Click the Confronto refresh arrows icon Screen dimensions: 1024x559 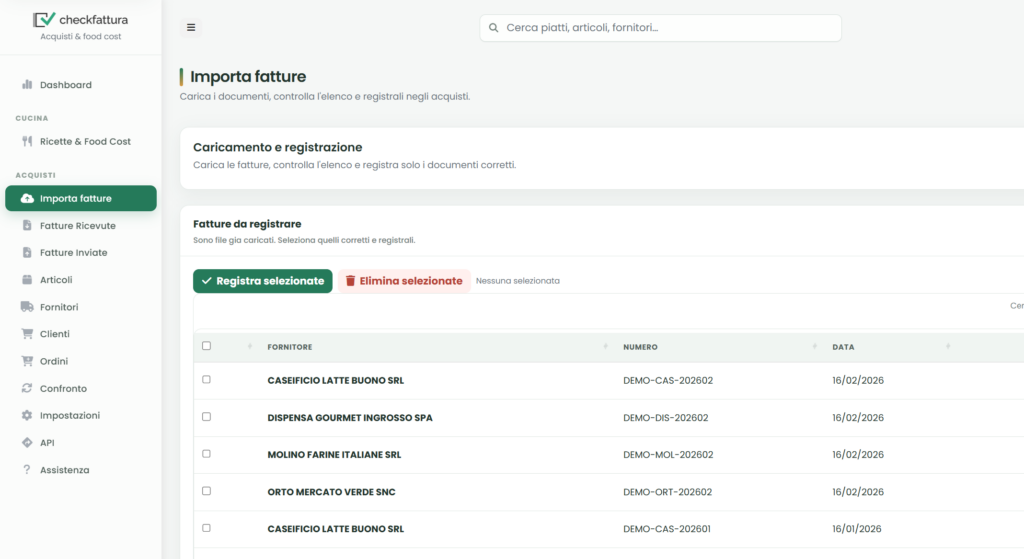click(x=27, y=388)
